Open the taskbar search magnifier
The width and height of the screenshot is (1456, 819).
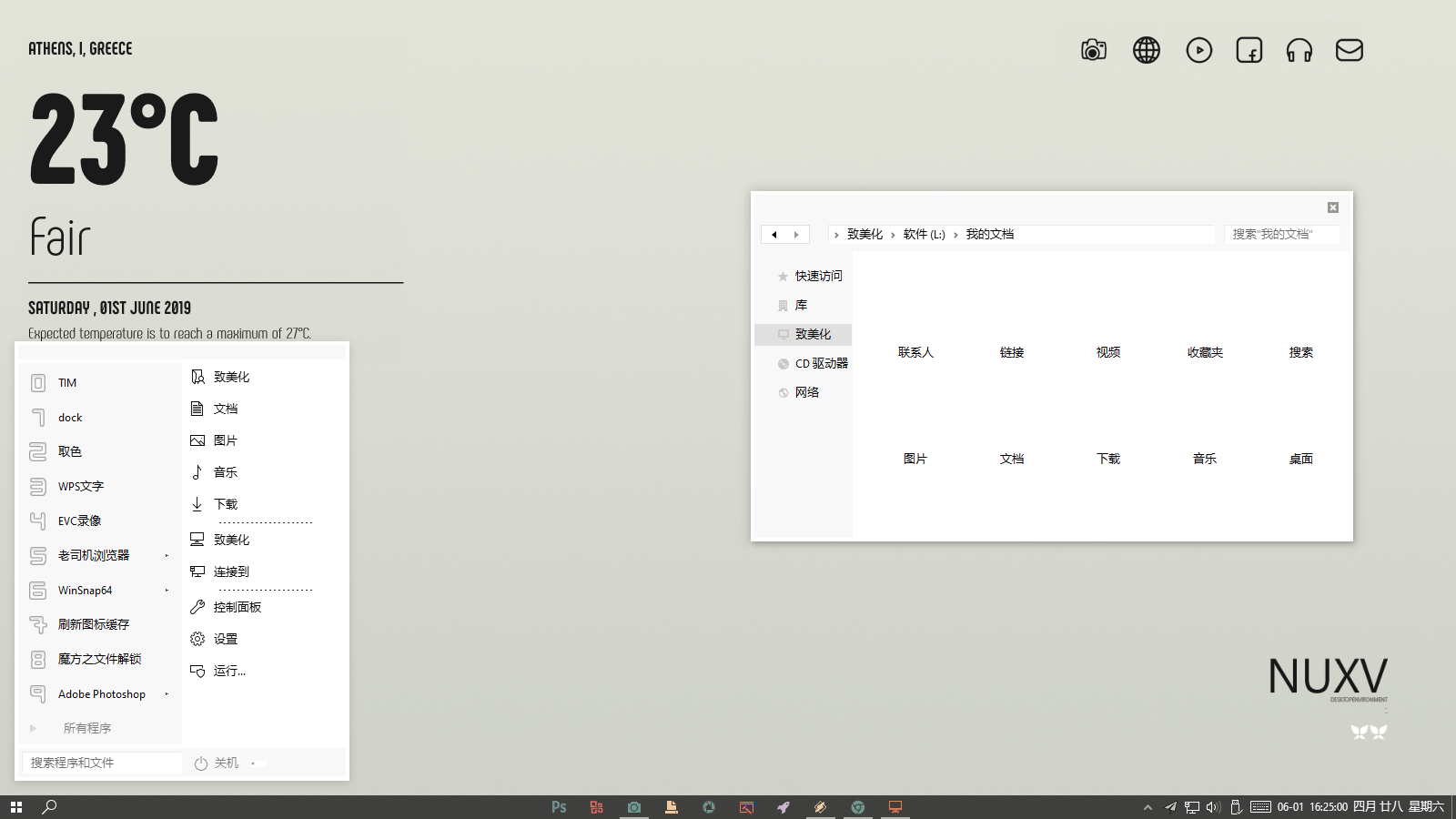[50, 807]
